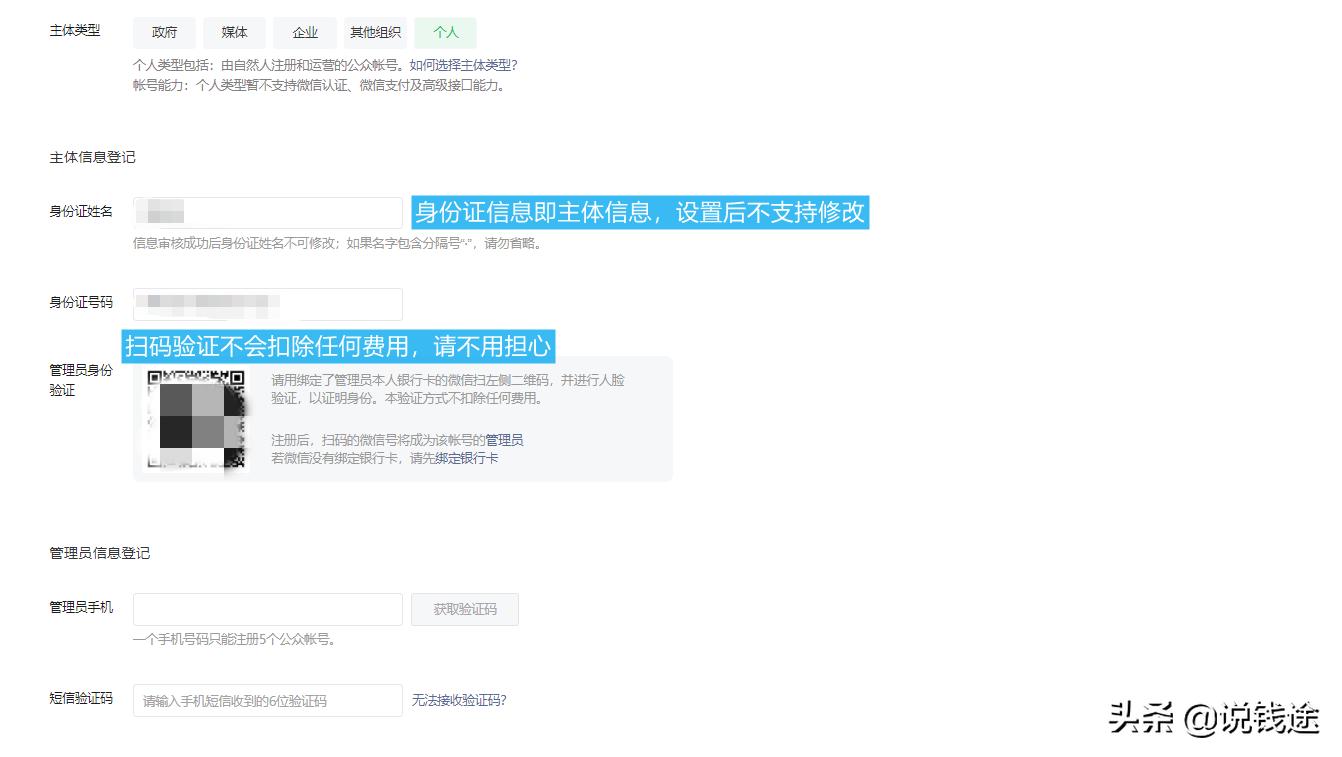Click the 获取验证码 button
Viewport: 1342px width, 757px height.
point(465,609)
